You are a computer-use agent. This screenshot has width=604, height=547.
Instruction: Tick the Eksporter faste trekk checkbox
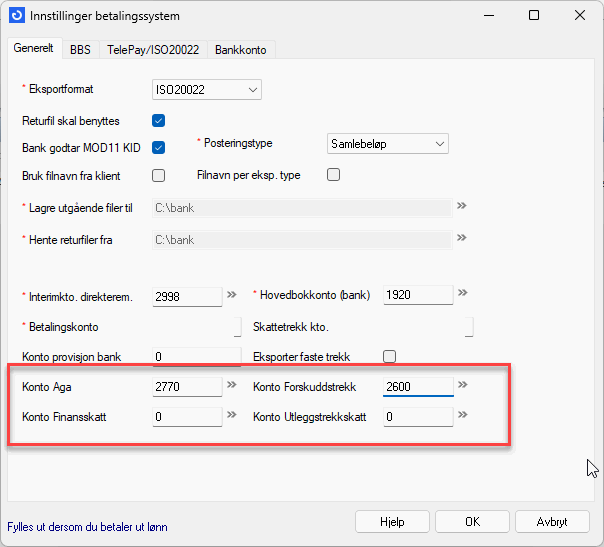(390, 356)
